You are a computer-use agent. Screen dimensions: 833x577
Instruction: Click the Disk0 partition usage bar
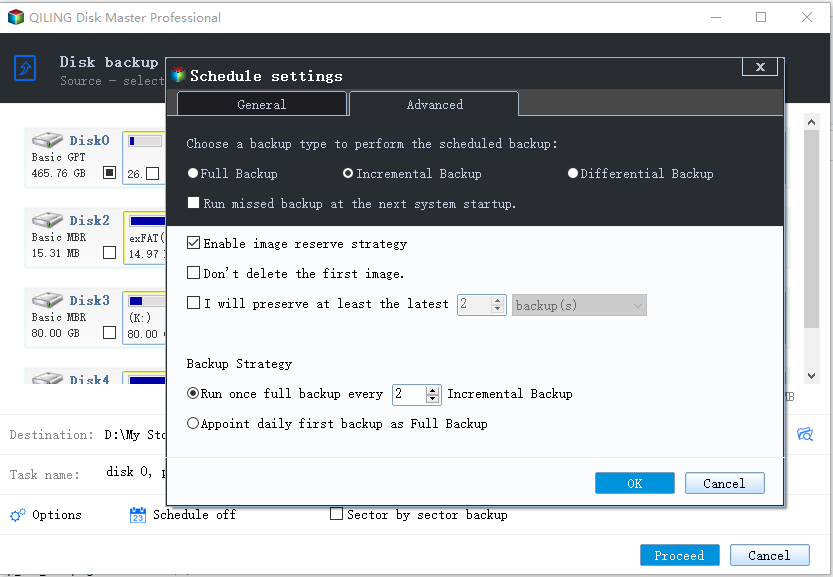[145, 141]
